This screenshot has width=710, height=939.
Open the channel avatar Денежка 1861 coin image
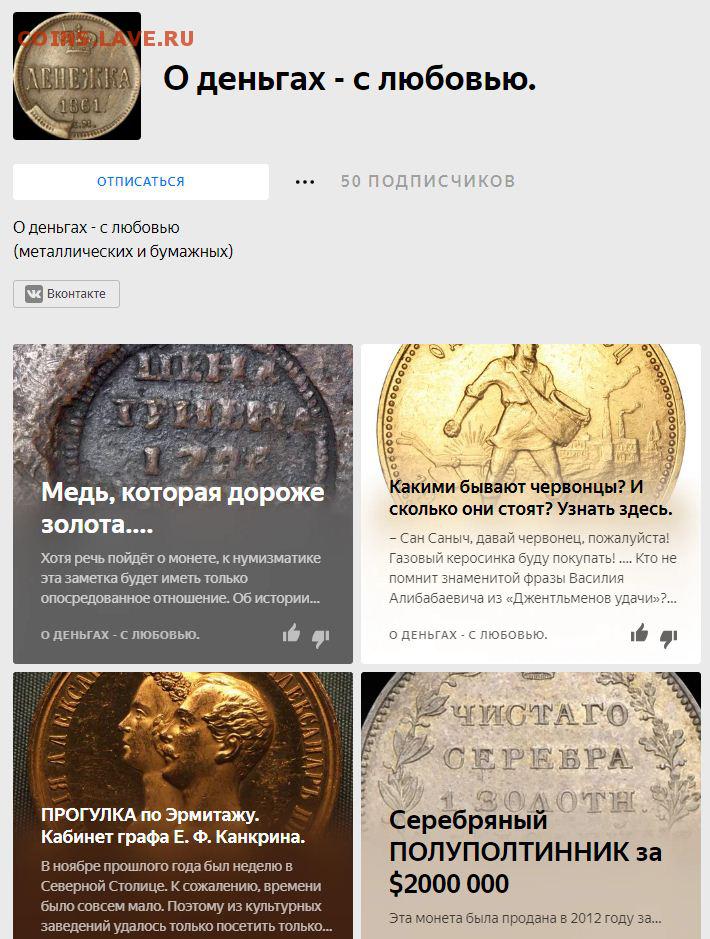coord(77,76)
